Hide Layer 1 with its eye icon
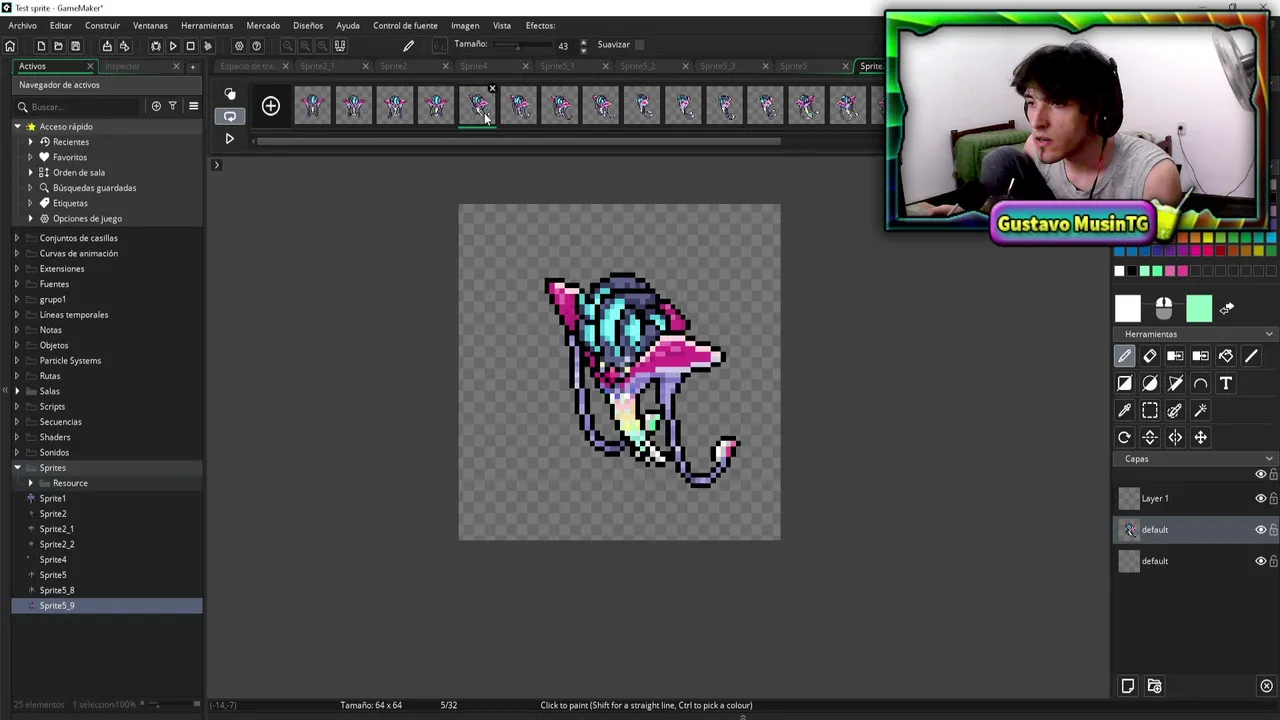The image size is (1280, 720). coord(1260,498)
